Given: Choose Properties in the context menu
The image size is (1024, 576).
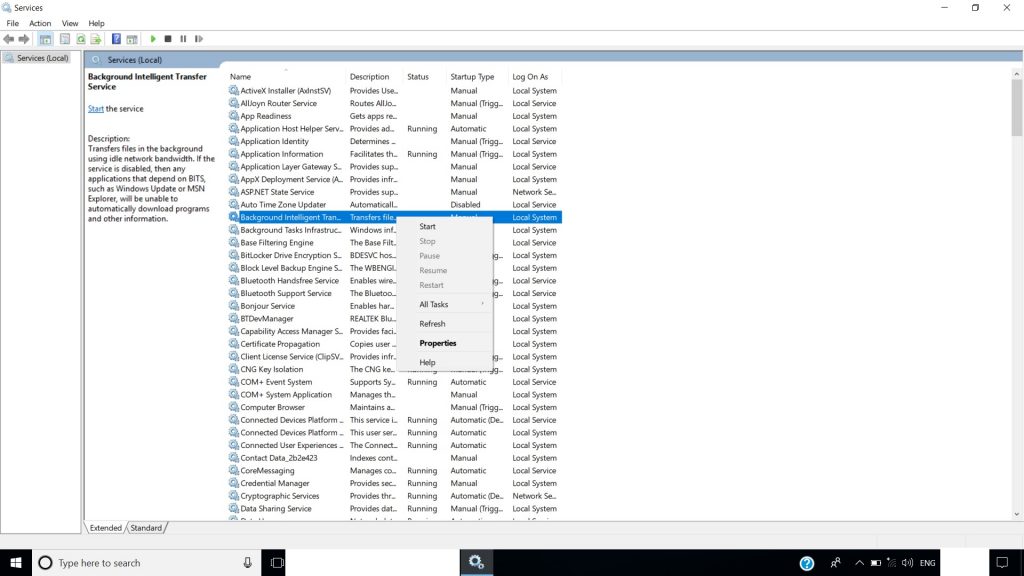Looking at the screenshot, I should [x=445, y=343].
